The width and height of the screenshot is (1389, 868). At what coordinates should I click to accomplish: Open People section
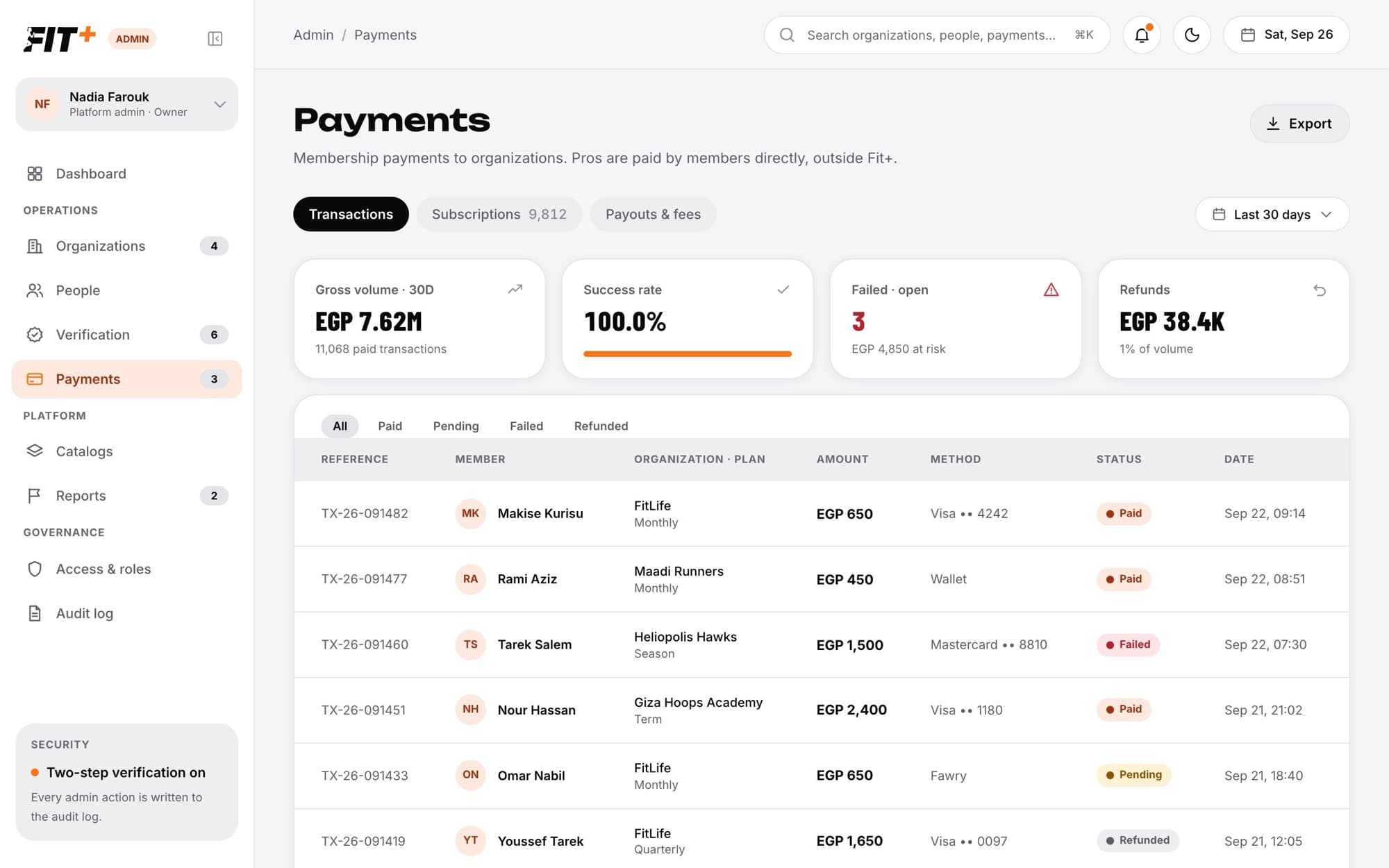[127, 290]
